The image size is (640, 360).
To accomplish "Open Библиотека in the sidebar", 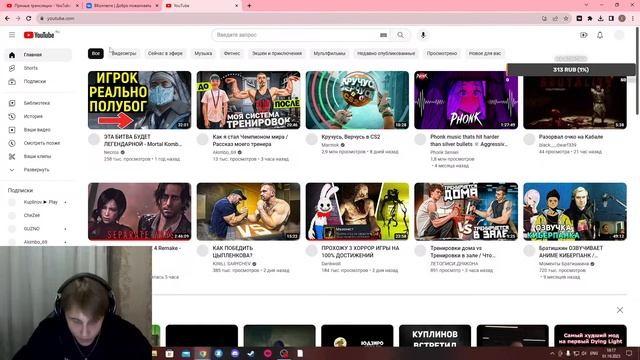I will (38, 103).
